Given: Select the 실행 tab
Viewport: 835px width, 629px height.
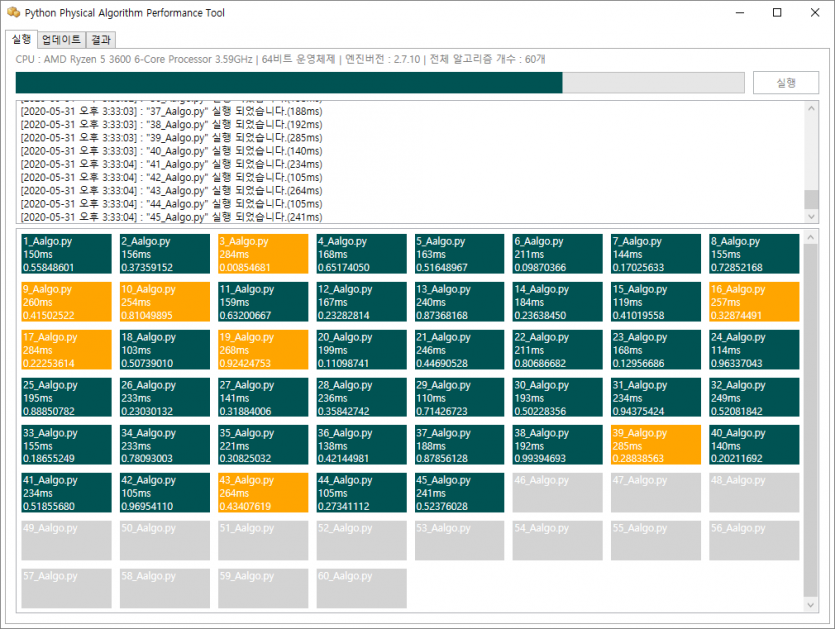Looking at the screenshot, I should point(21,39).
